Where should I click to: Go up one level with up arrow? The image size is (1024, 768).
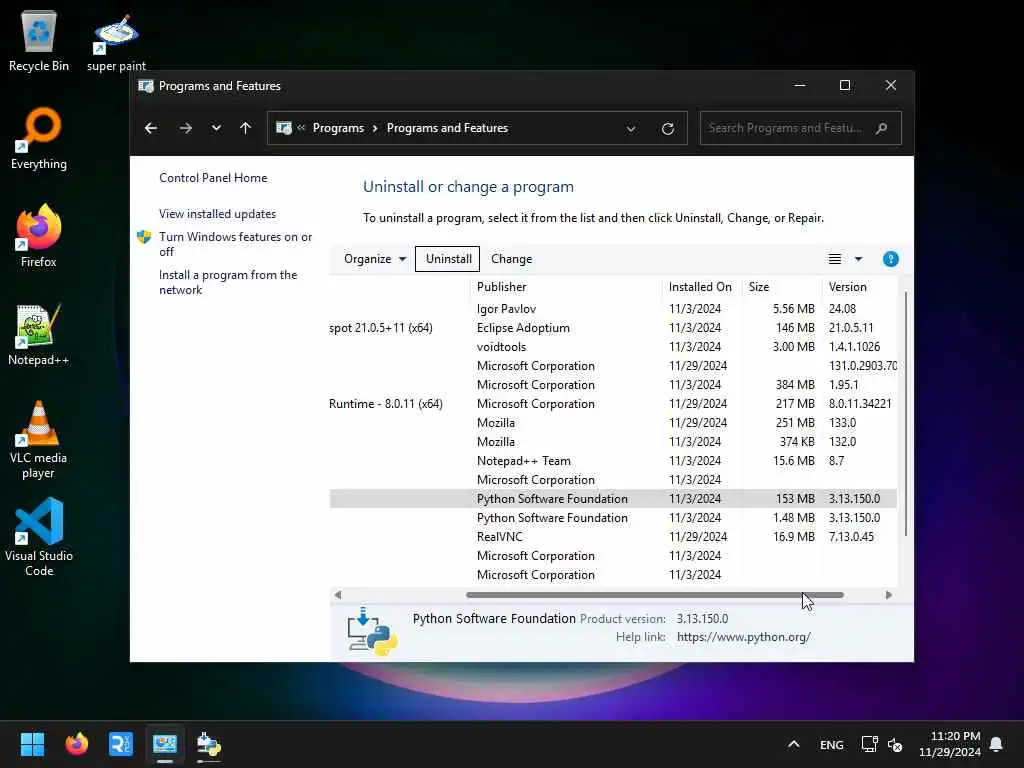(246, 128)
